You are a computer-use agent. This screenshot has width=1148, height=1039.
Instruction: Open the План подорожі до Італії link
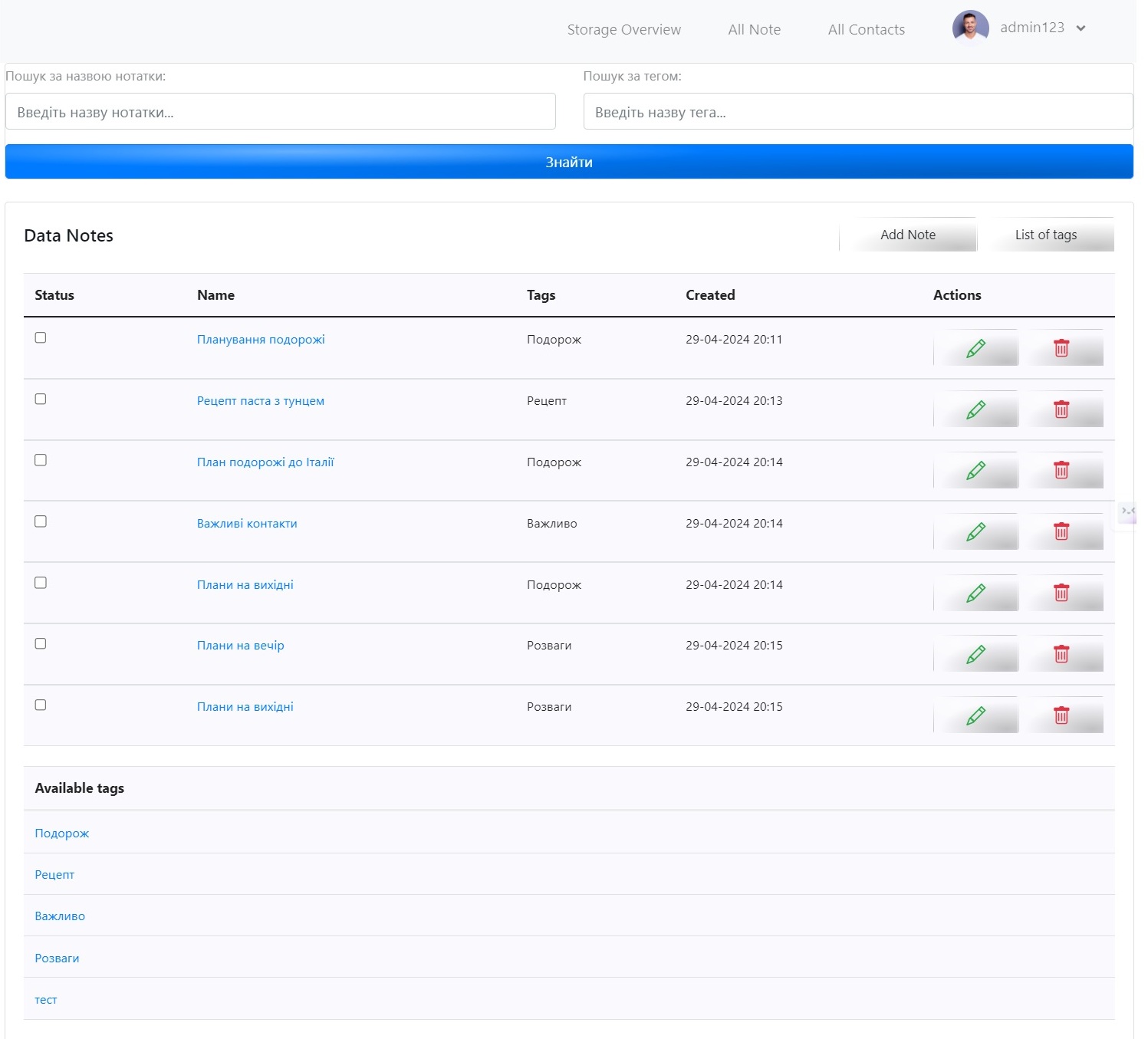[265, 462]
